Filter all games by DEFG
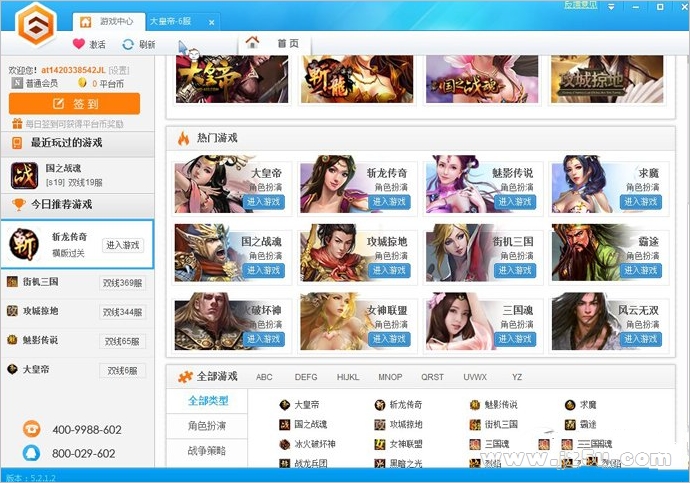 click(x=306, y=377)
